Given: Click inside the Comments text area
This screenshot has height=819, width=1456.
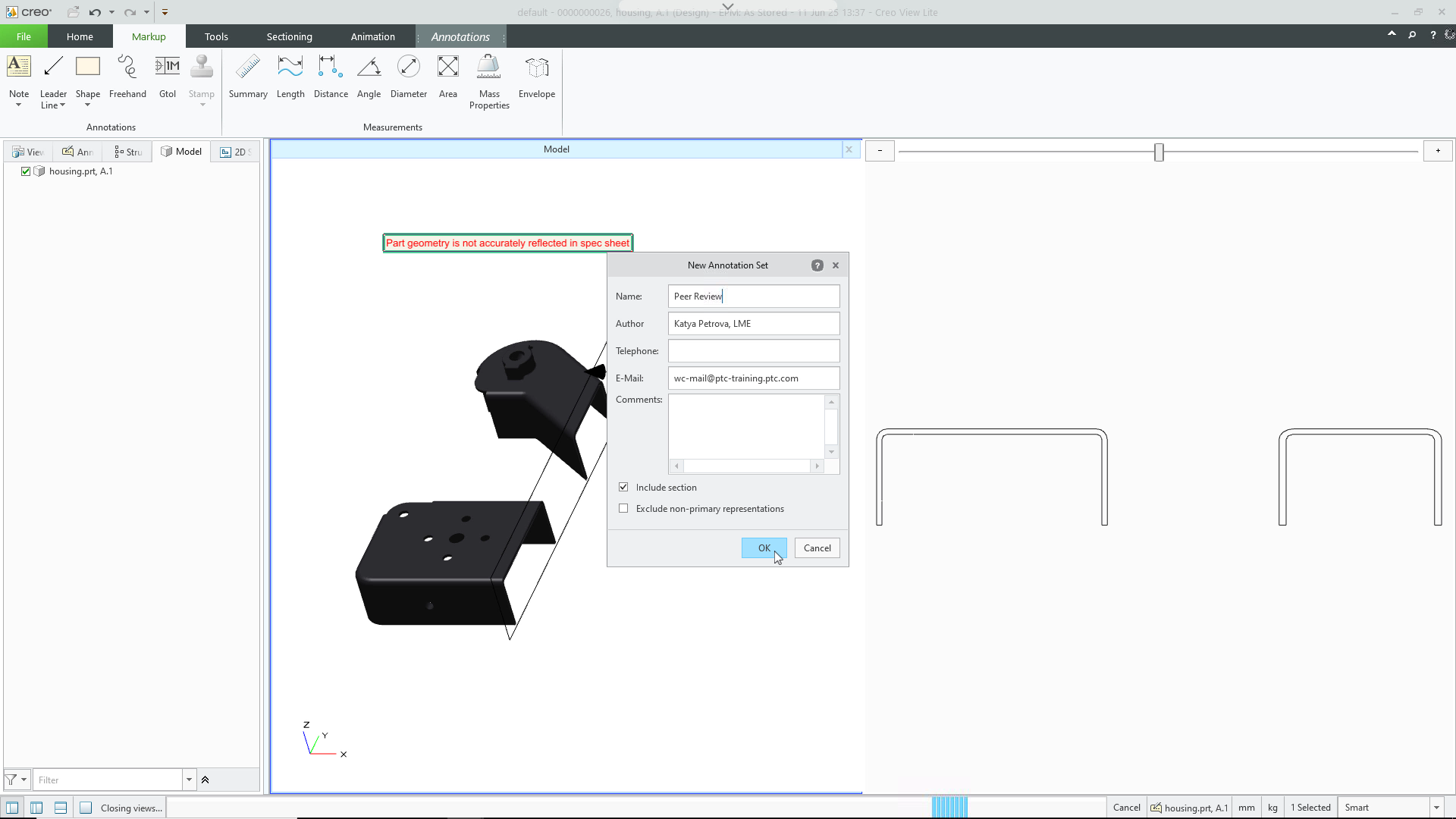Looking at the screenshot, I should 746,426.
